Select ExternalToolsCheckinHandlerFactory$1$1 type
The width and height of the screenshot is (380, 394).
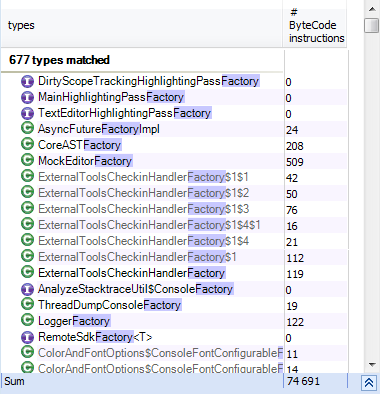[x=143, y=177]
